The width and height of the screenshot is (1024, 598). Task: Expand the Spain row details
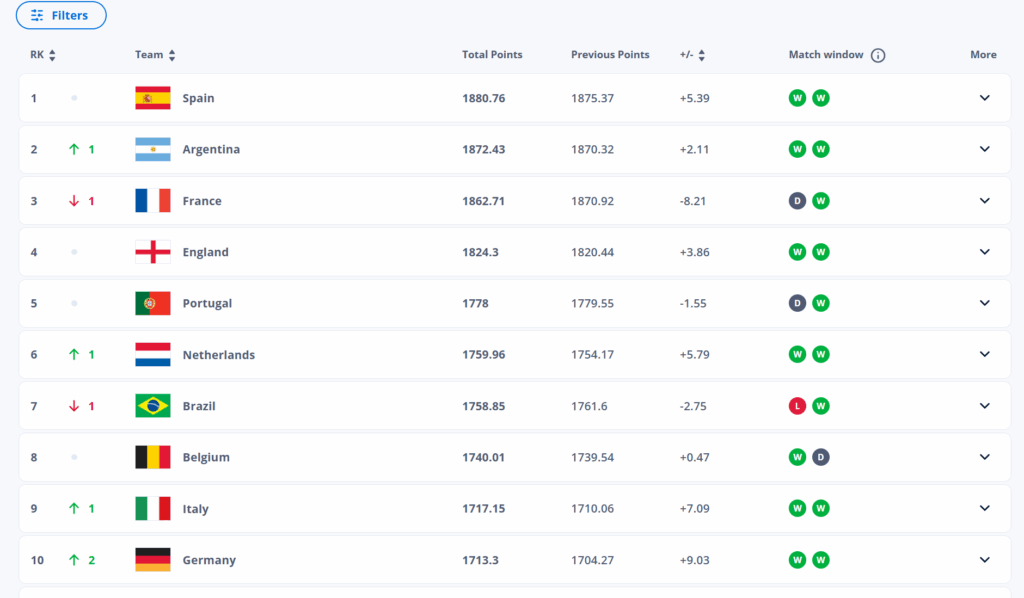pyautogui.click(x=984, y=98)
